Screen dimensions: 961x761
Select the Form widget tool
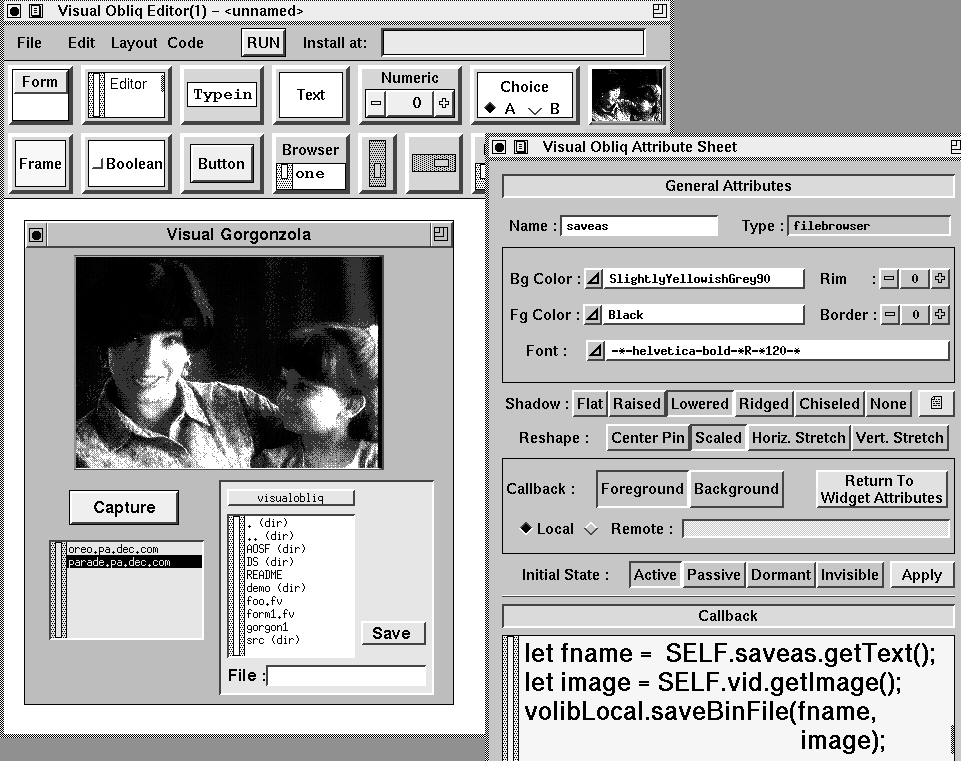point(40,96)
